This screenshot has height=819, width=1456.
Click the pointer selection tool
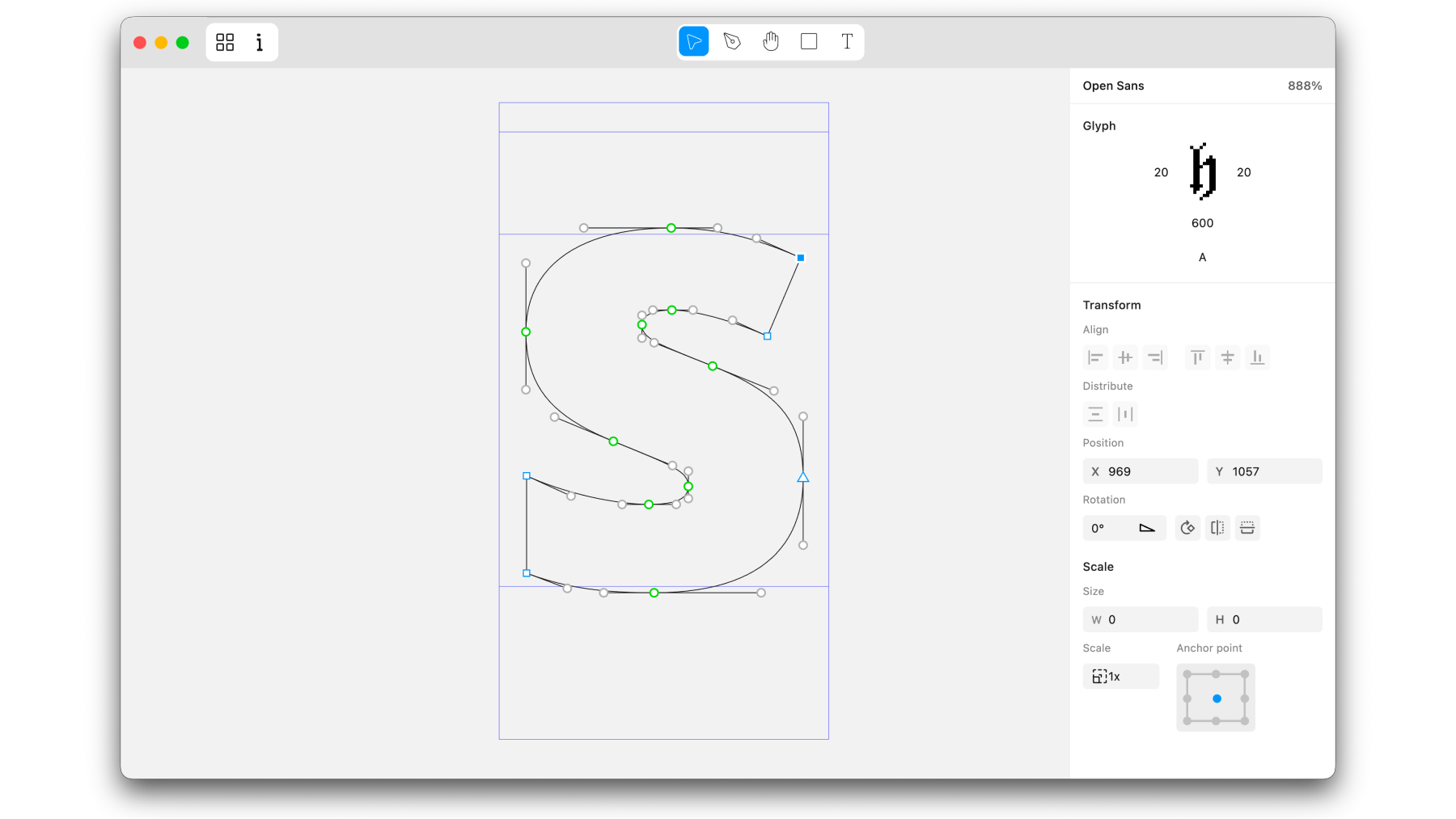tap(694, 42)
